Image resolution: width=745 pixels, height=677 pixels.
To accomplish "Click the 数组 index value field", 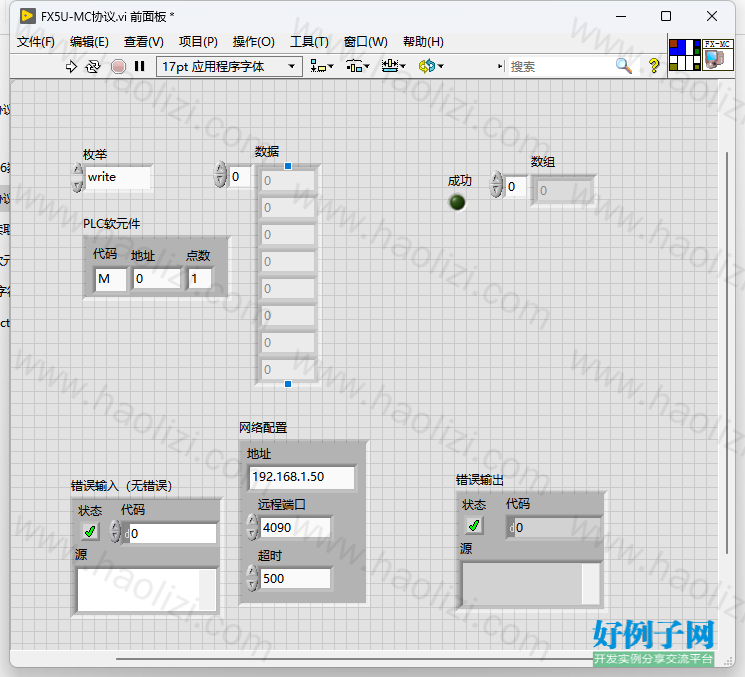I will tap(516, 187).
